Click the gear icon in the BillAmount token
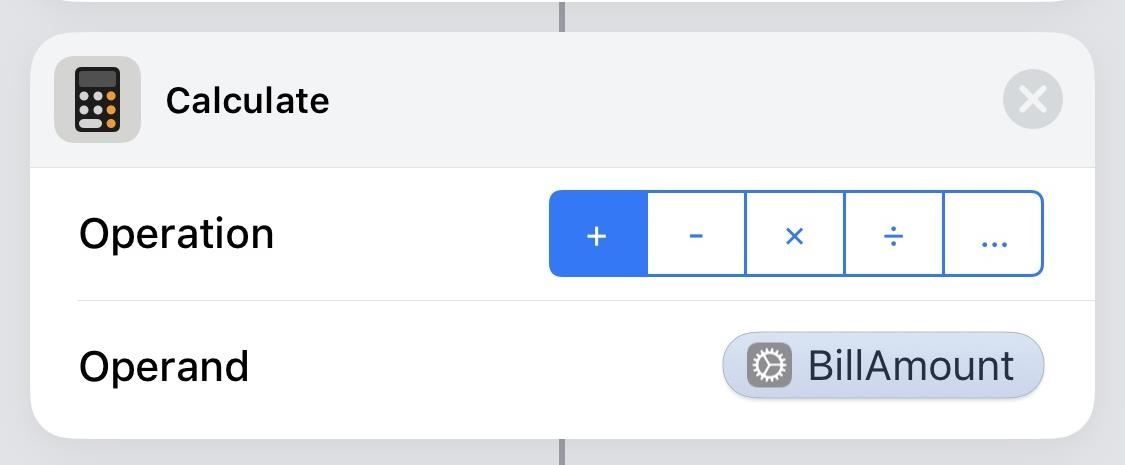The width and height of the screenshot is (1125, 465). pyautogui.click(x=769, y=366)
